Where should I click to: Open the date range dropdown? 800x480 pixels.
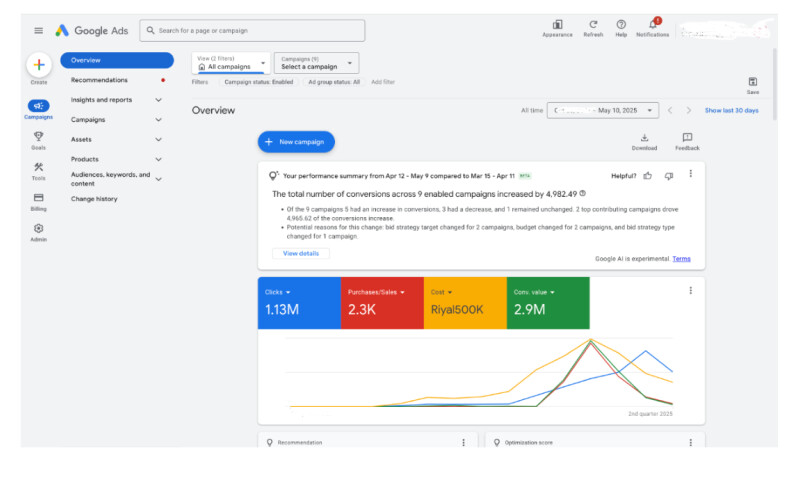pyautogui.click(x=603, y=110)
